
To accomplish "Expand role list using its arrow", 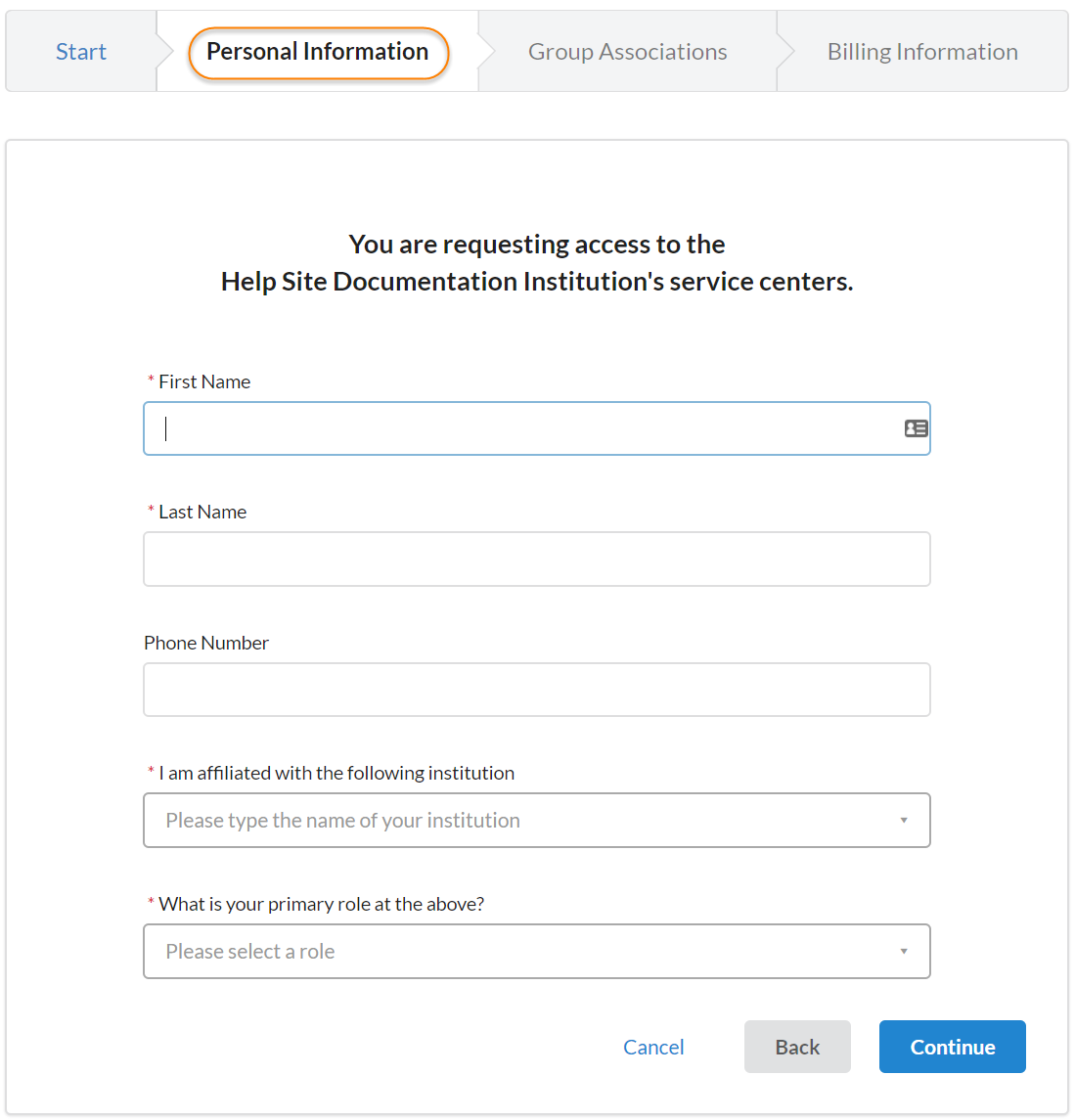I will pyautogui.click(x=904, y=952).
